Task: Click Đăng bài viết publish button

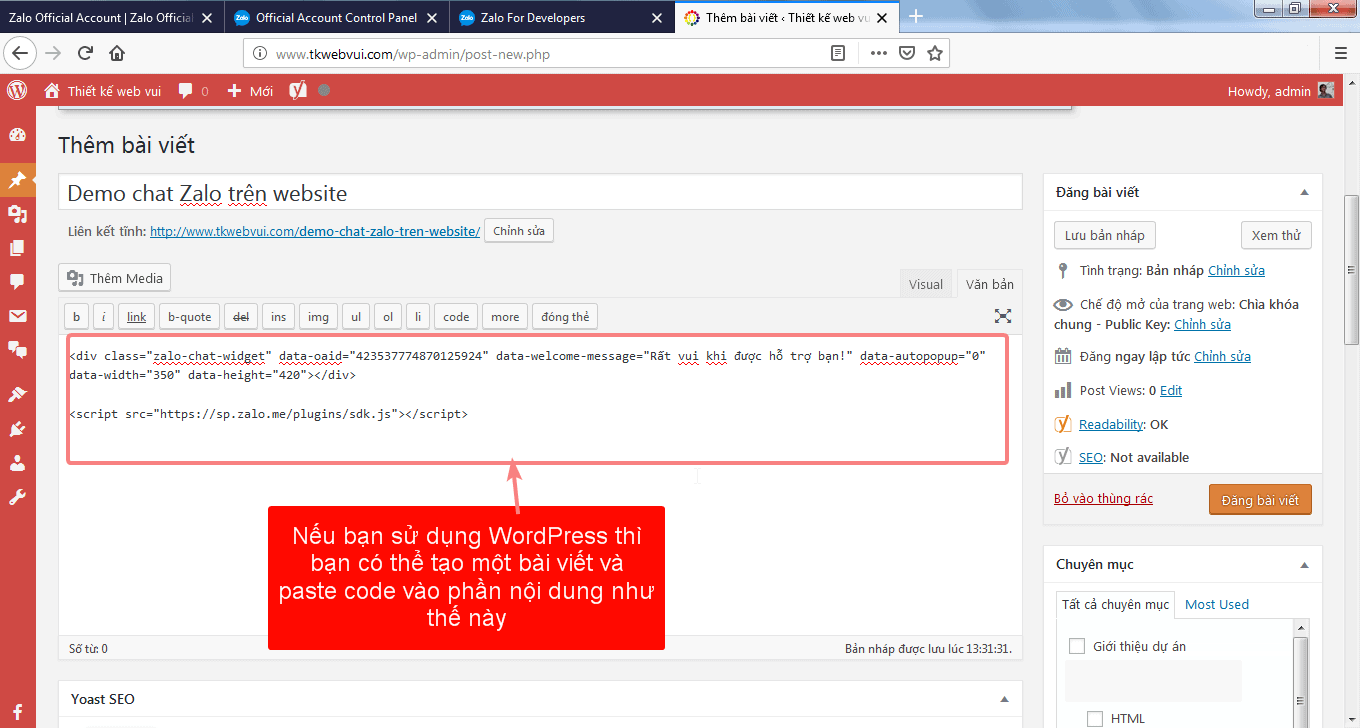Action: coord(1260,500)
